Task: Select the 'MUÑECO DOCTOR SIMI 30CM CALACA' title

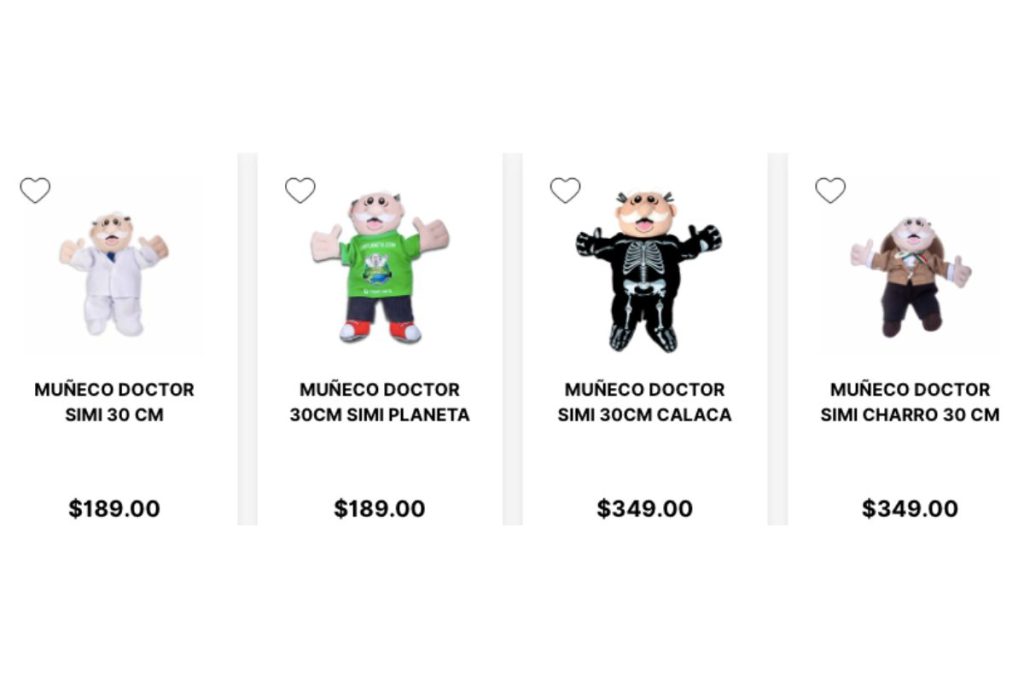Action: pyautogui.click(x=645, y=402)
